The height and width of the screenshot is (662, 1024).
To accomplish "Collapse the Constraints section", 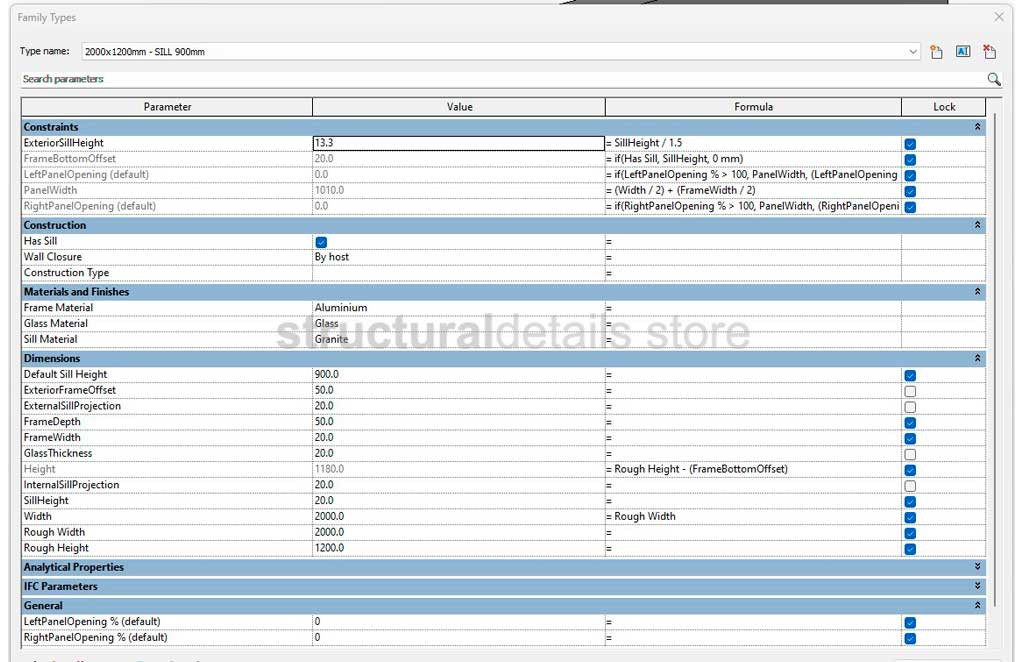I will coord(977,128).
